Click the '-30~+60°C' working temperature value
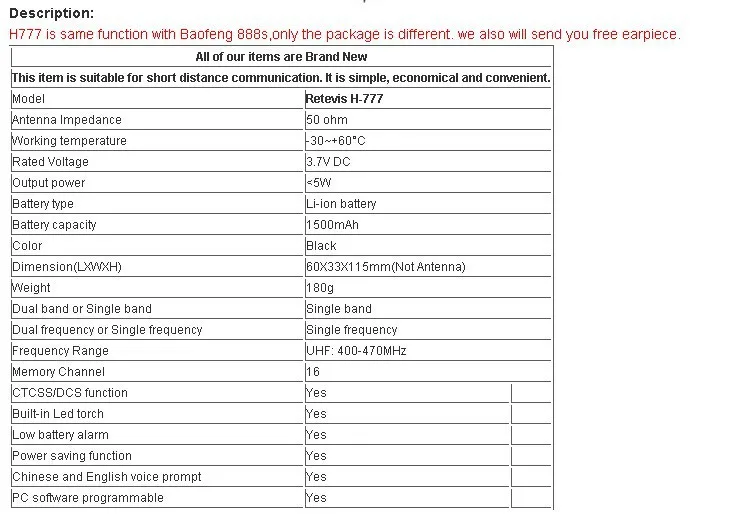 pos(336,141)
